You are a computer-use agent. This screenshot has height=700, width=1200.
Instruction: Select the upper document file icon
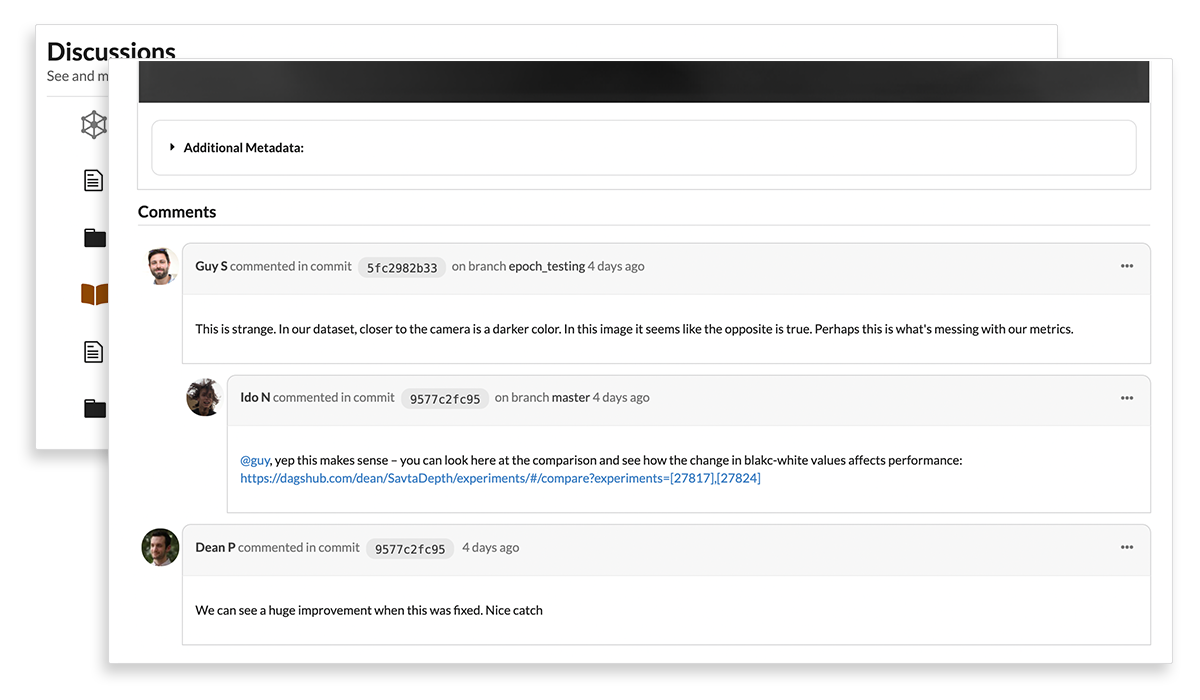pyautogui.click(x=93, y=180)
